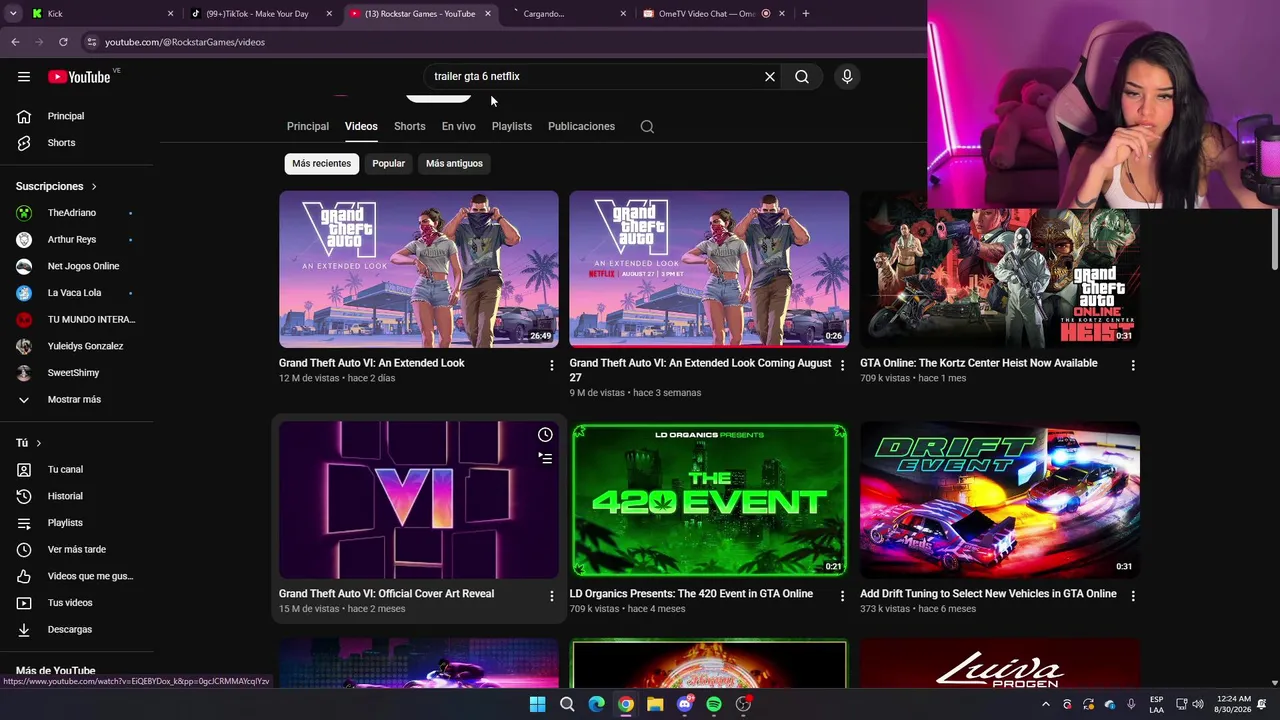Expand subscriptions with Mostrar más
Image resolution: width=1280 pixels, height=720 pixels.
pyautogui.click(x=76, y=399)
